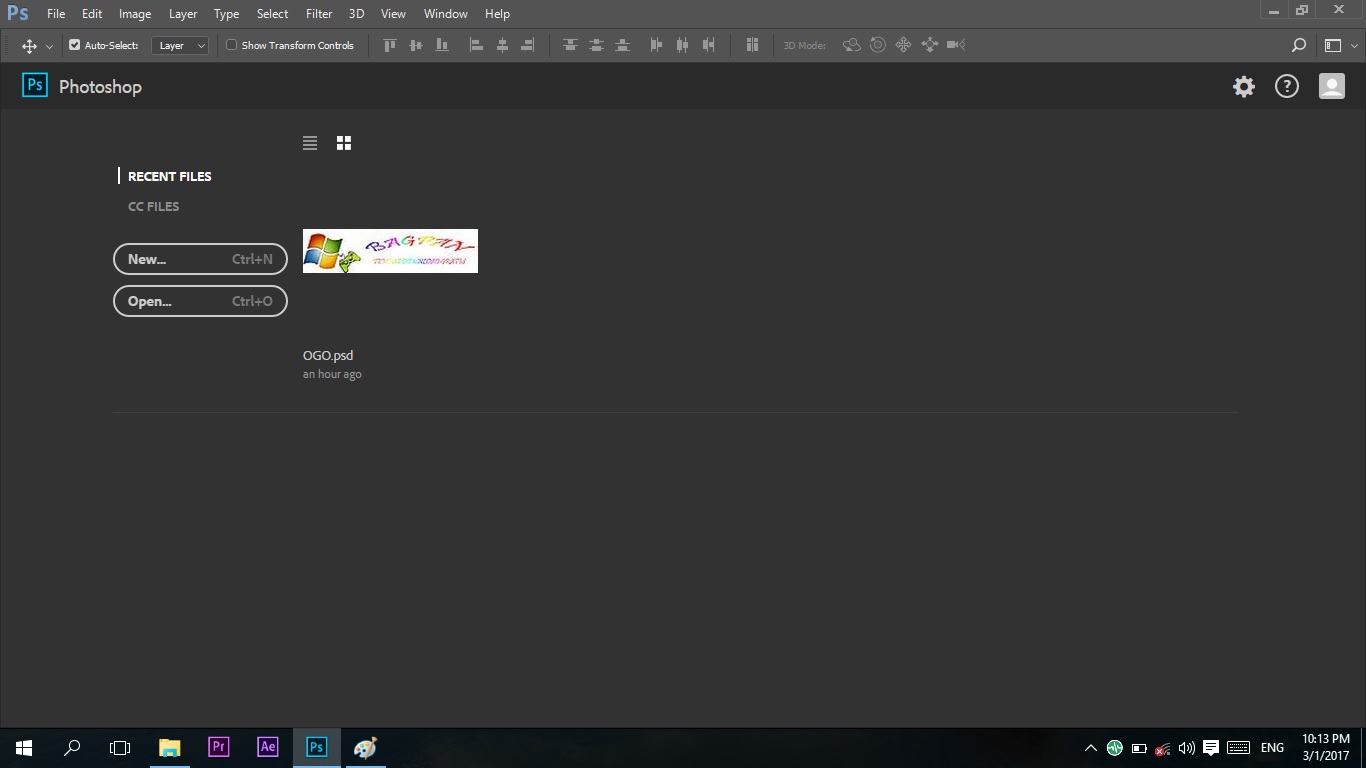Viewport: 1366px width, 768px height.
Task: Open the File menu
Action: [56, 14]
